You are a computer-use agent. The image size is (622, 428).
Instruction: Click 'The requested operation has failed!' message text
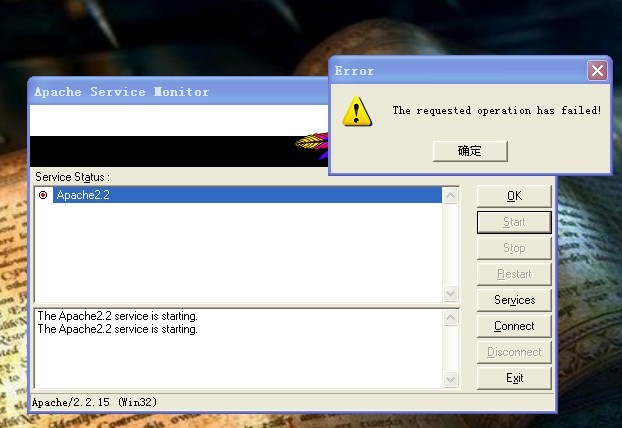(497, 110)
